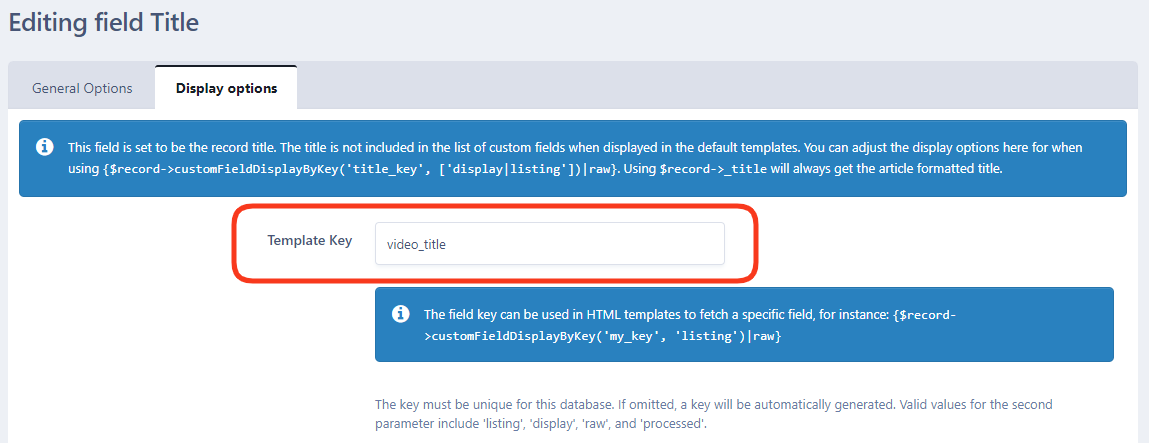
Task: Click the 'Editing field Title' page heading
Action: tap(103, 22)
